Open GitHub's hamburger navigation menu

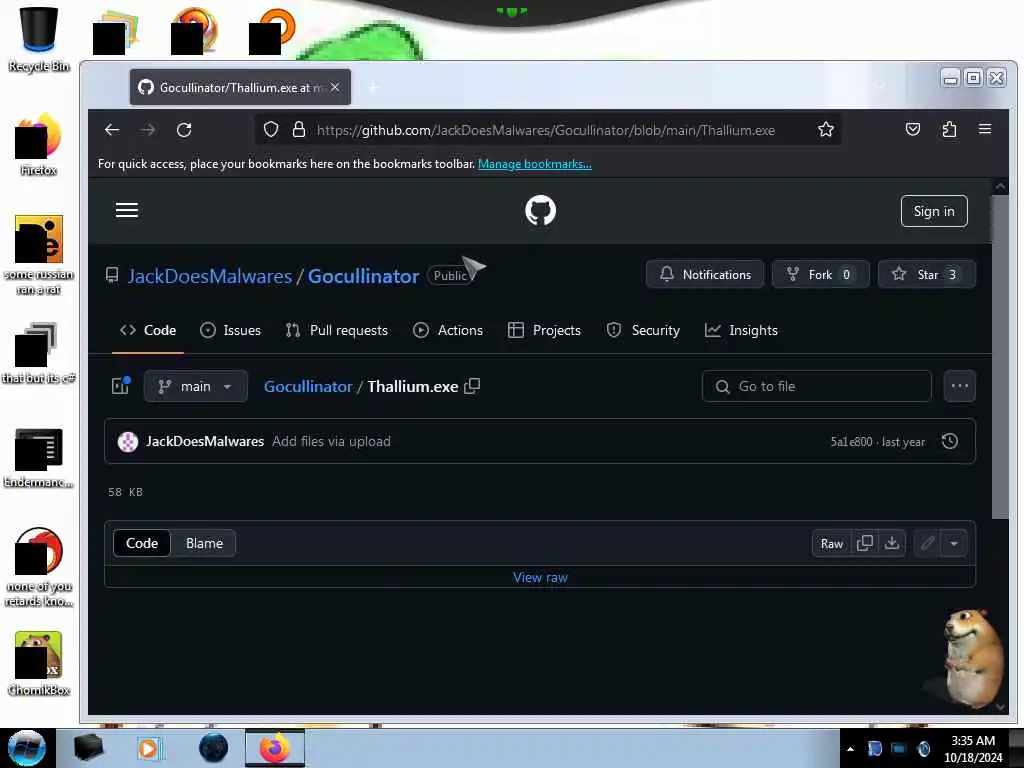point(127,210)
